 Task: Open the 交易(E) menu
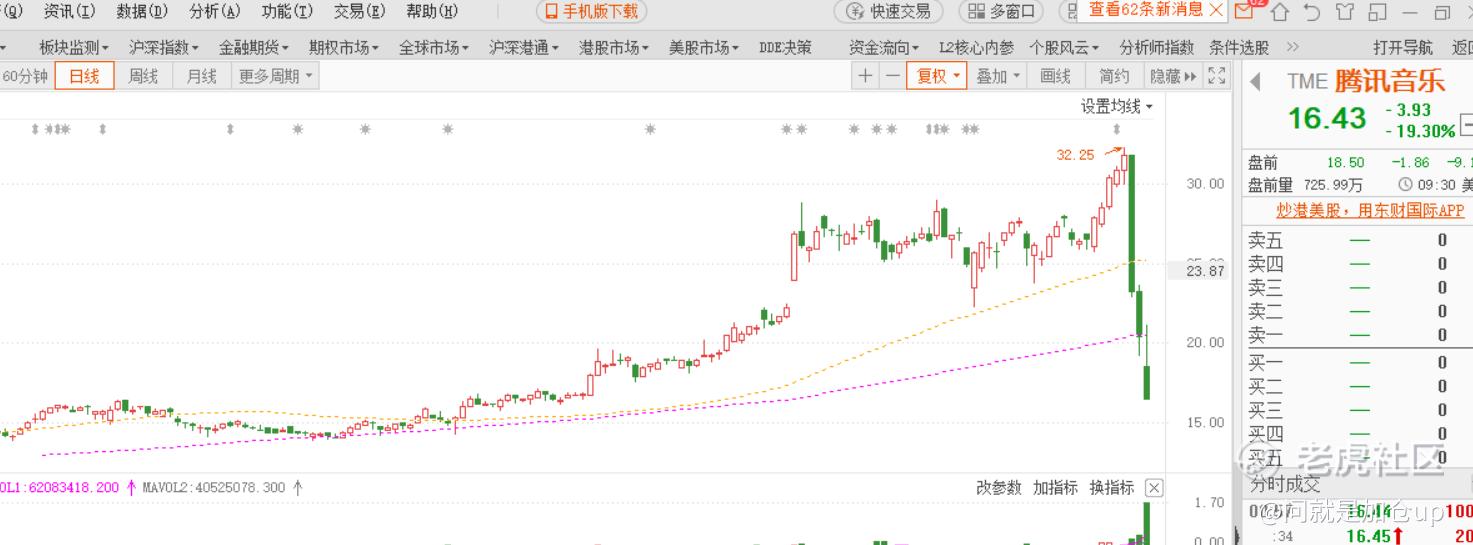coord(359,11)
